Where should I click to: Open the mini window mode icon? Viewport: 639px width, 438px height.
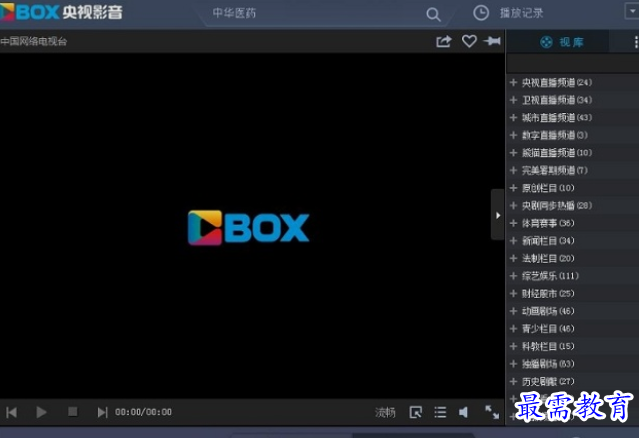click(416, 412)
